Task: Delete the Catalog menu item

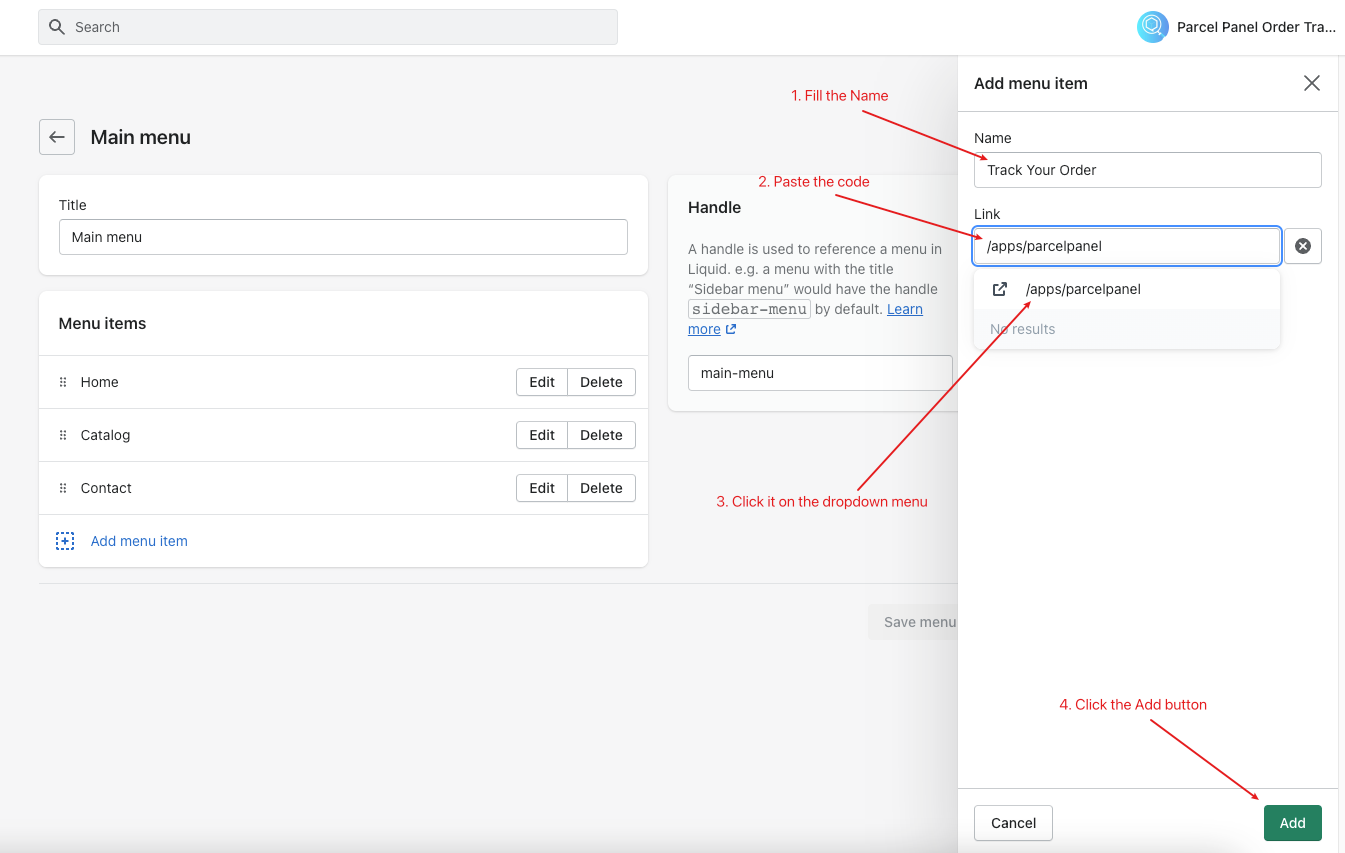Action: 601,435
